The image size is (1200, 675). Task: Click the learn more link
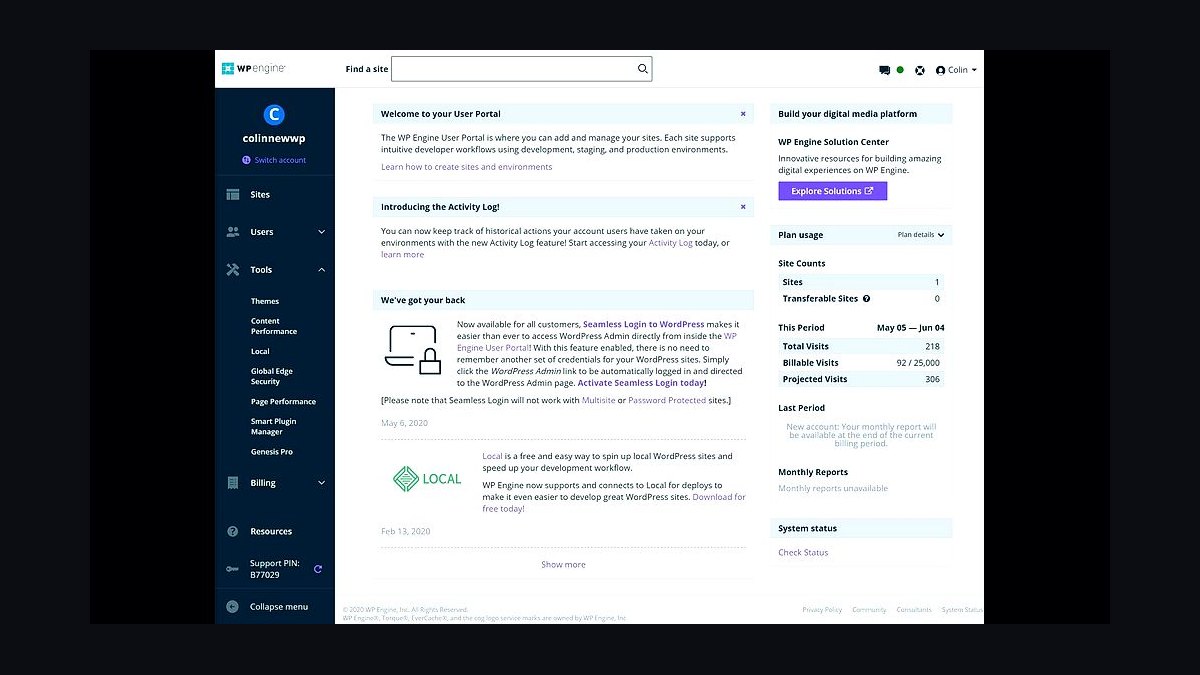402,255
